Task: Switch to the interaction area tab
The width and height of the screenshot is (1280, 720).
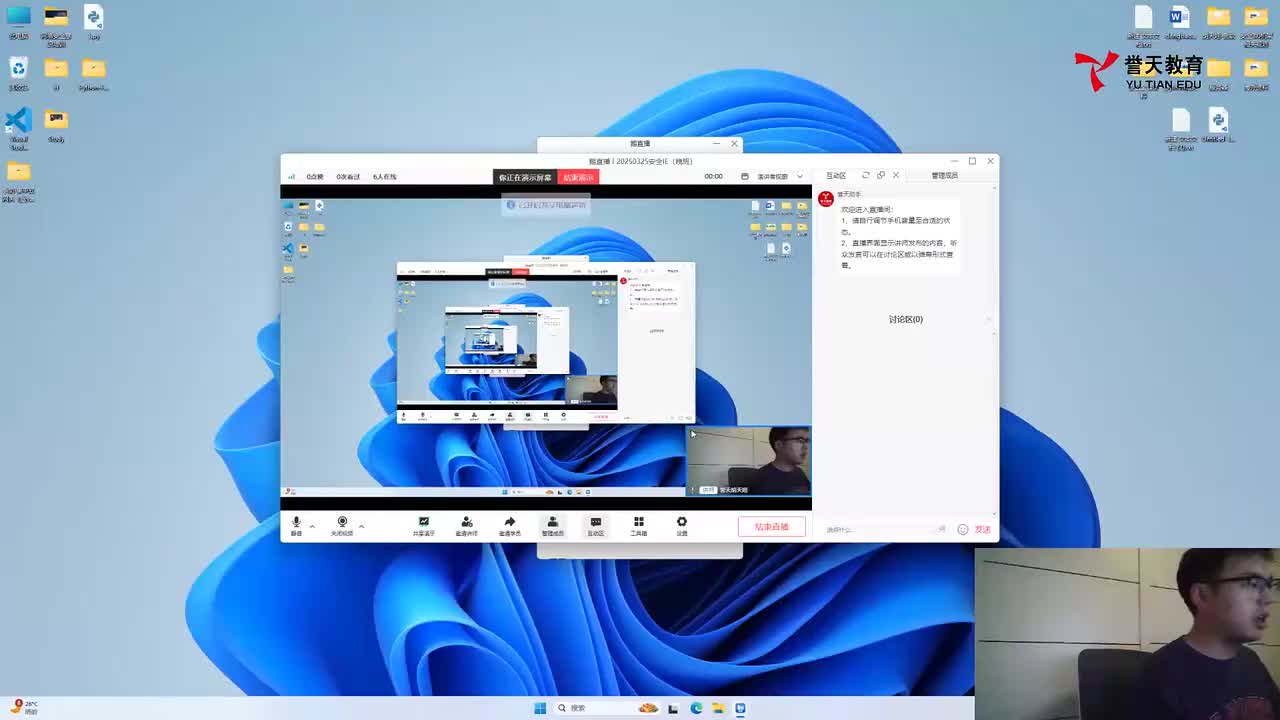Action: click(836, 176)
